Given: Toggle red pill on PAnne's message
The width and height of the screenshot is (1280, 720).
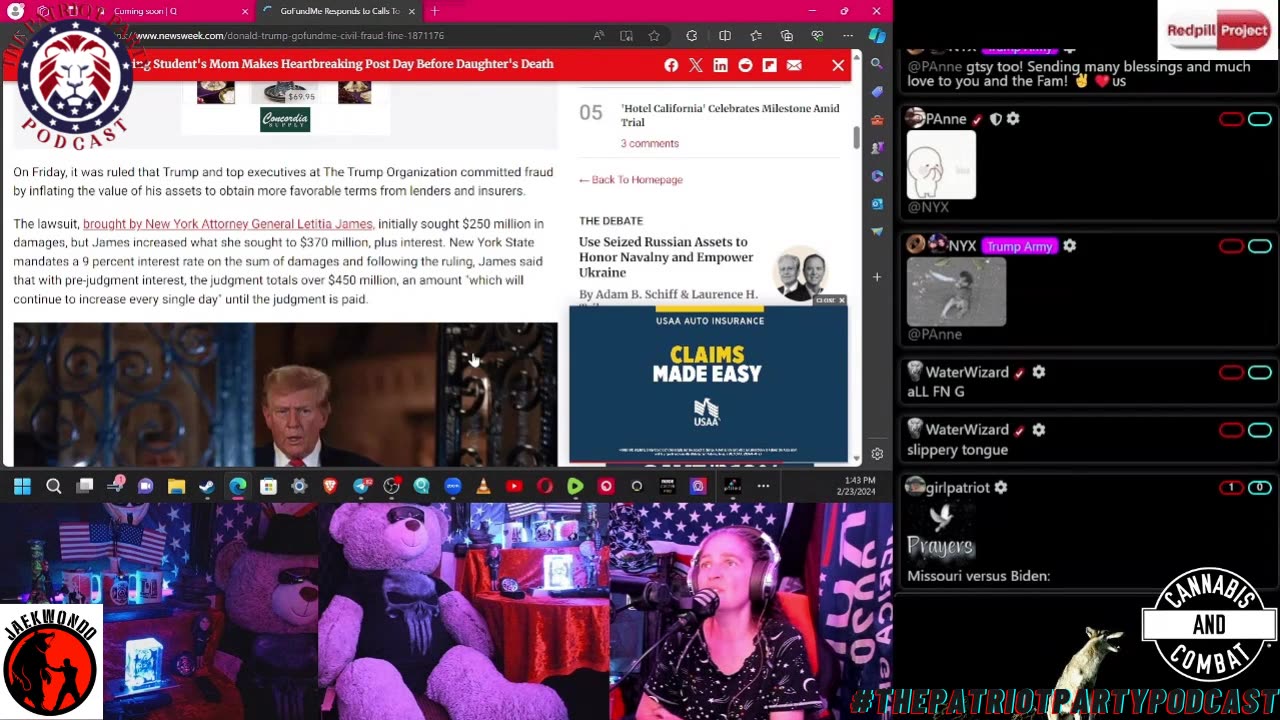Looking at the screenshot, I should [x=1231, y=119].
